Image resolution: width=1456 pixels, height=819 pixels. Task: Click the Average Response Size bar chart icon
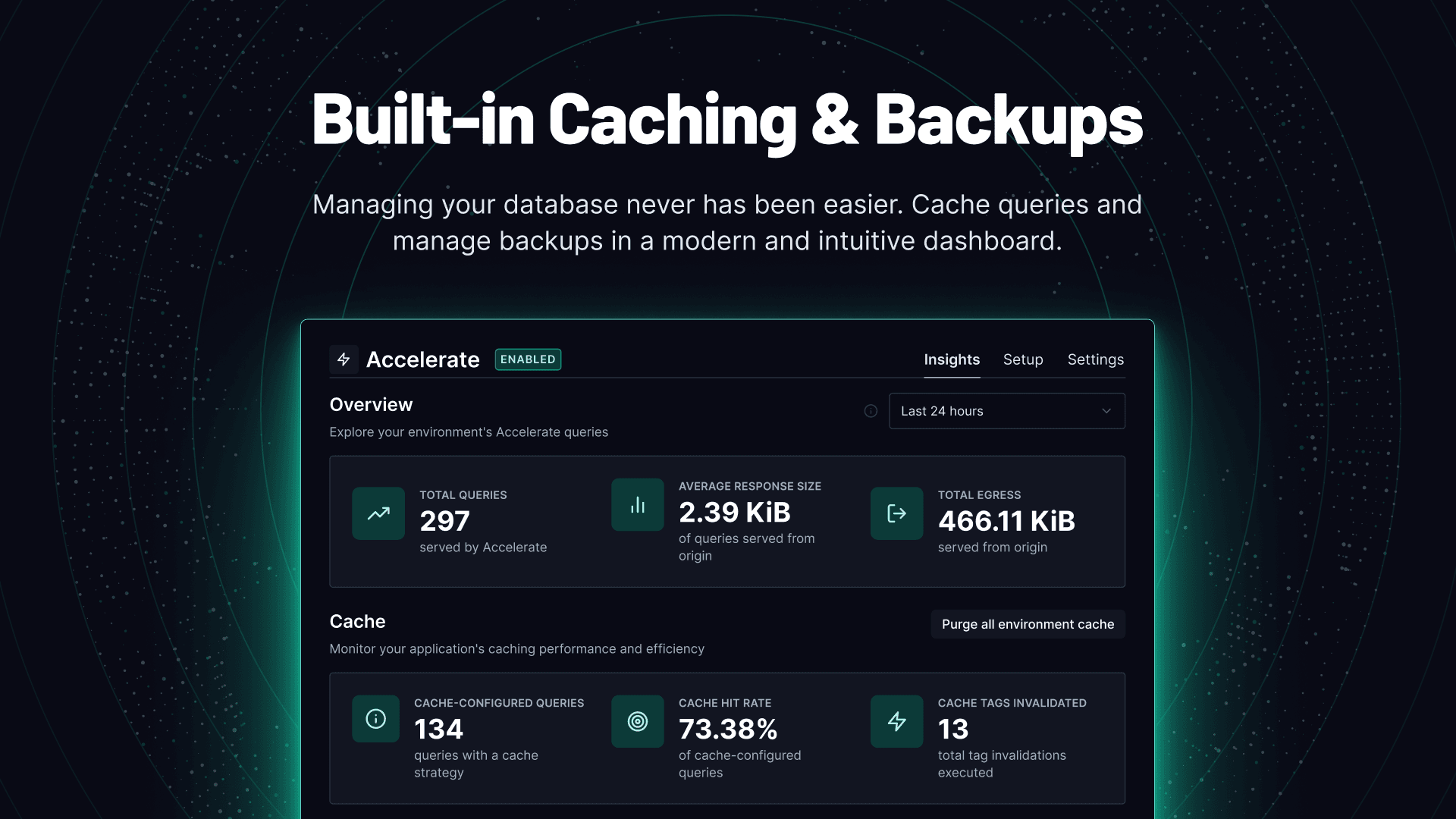[x=638, y=505]
